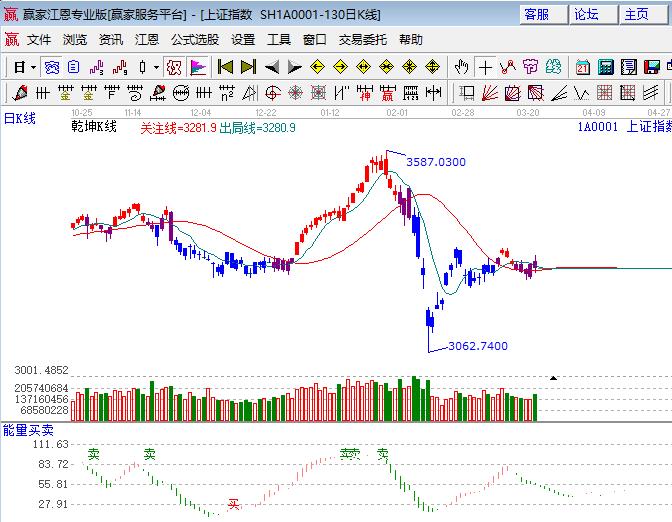Click the 客服 button
672x522 pixels.
(537, 14)
